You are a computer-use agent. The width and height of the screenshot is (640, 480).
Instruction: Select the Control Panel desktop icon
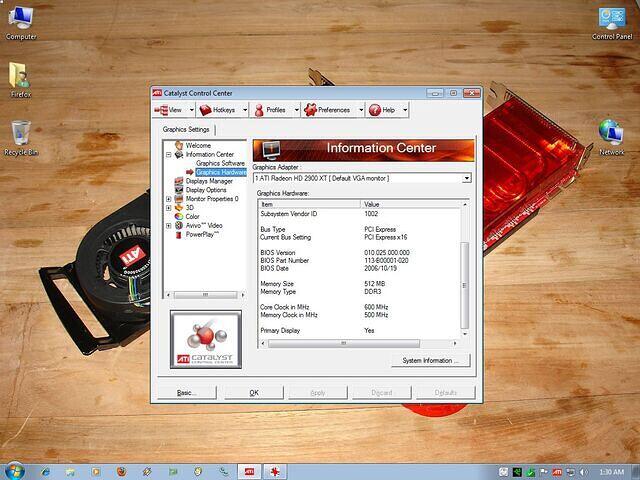click(612, 24)
